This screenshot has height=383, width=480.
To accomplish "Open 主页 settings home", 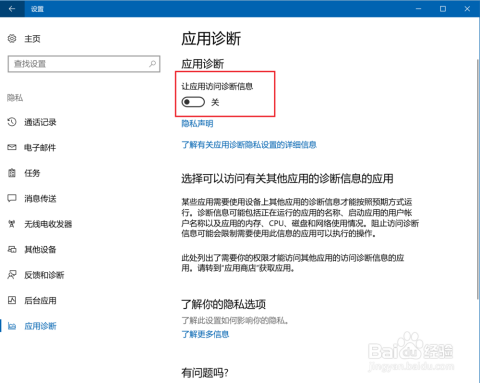I will click(32, 39).
